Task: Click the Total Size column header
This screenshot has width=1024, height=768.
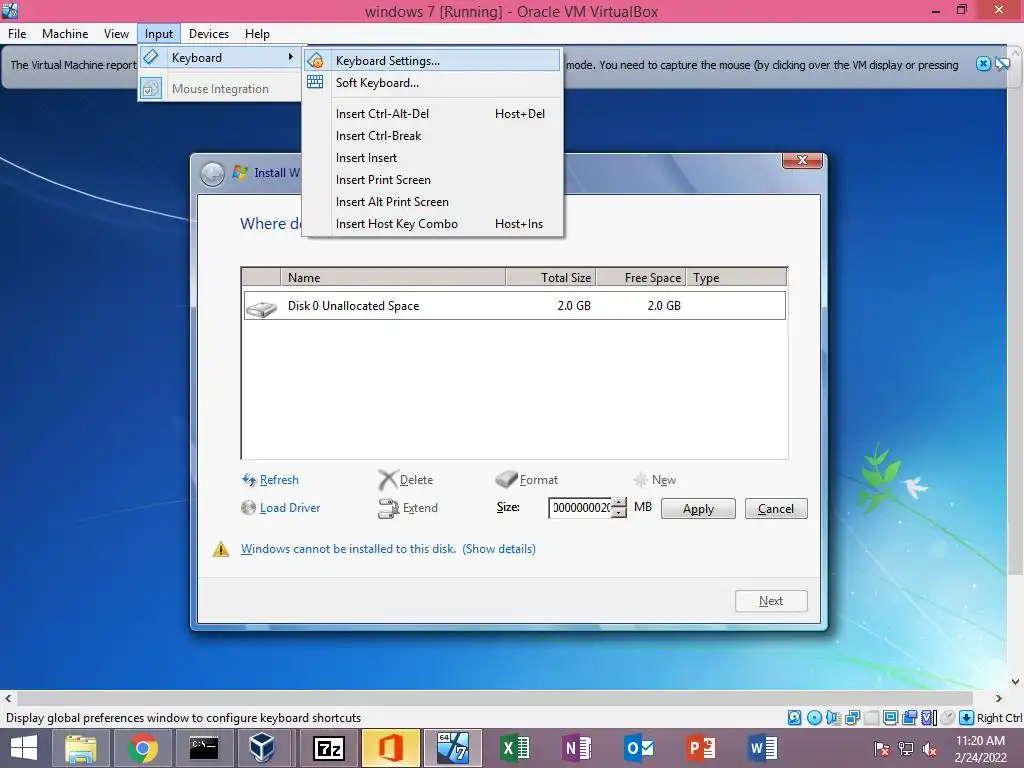Action: 551,278
